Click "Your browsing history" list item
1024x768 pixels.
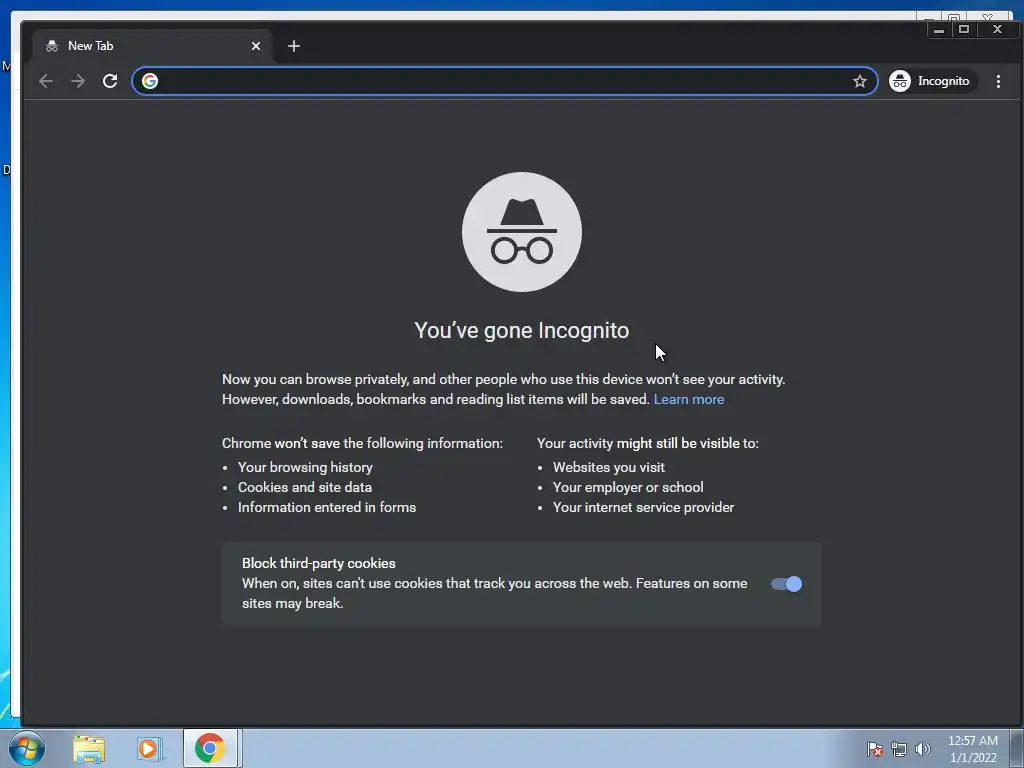coord(305,467)
